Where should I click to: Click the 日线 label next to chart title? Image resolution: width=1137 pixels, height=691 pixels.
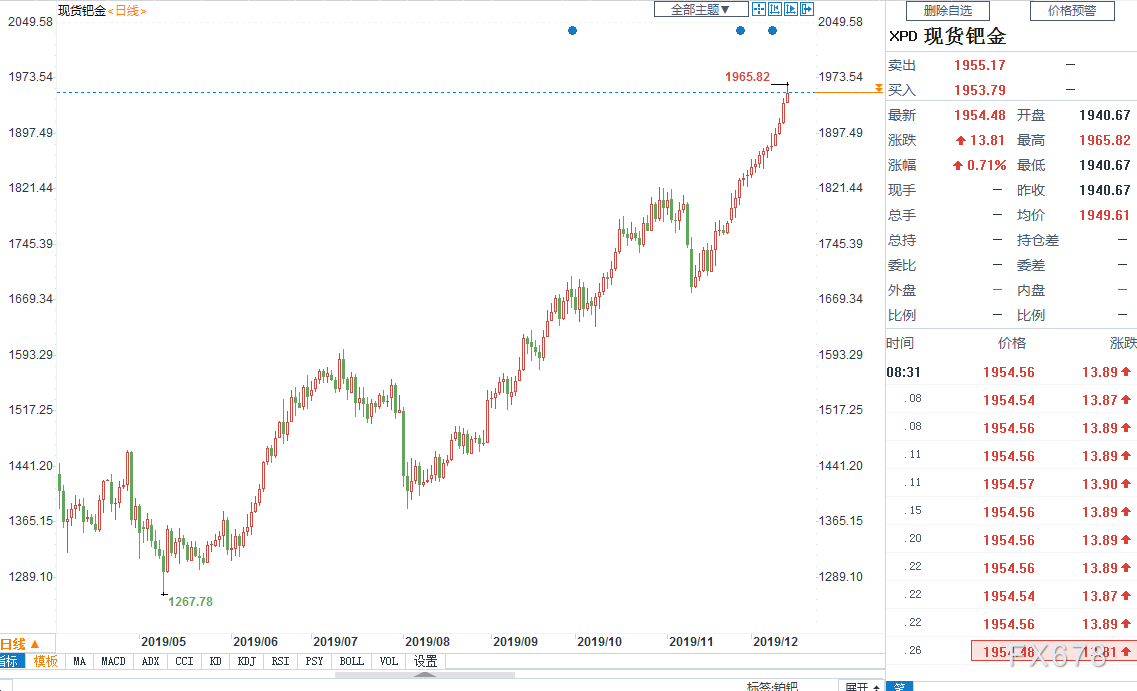pos(128,11)
